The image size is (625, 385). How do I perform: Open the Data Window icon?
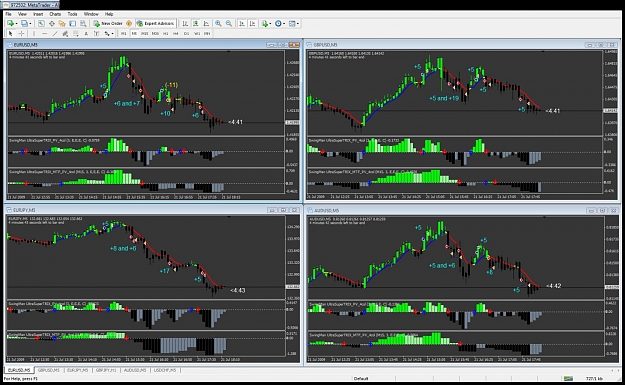click(52, 24)
